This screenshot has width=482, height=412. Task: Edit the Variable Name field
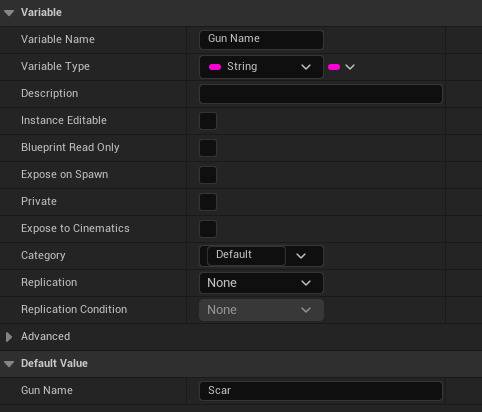pos(261,40)
